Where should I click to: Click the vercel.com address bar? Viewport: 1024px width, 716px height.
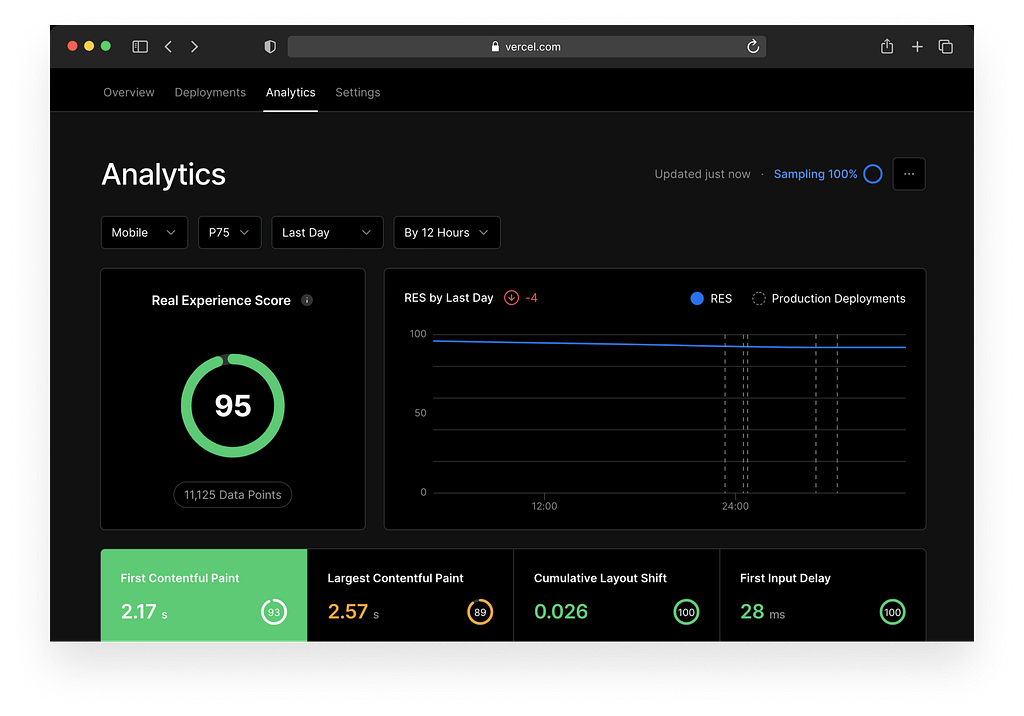pyautogui.click(x=526, y=46)
